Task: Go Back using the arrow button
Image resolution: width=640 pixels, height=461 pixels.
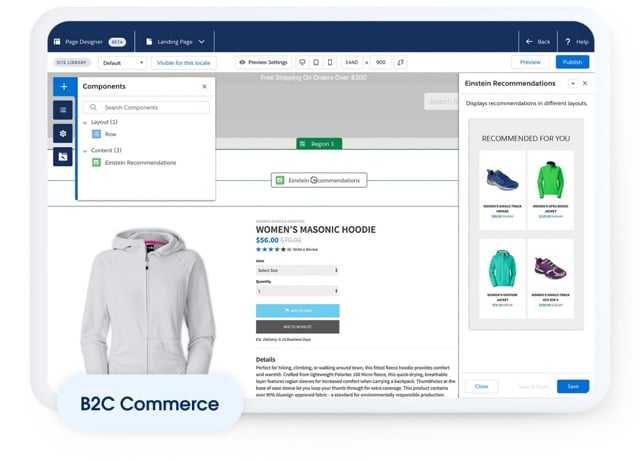Action: coord(538,42)
